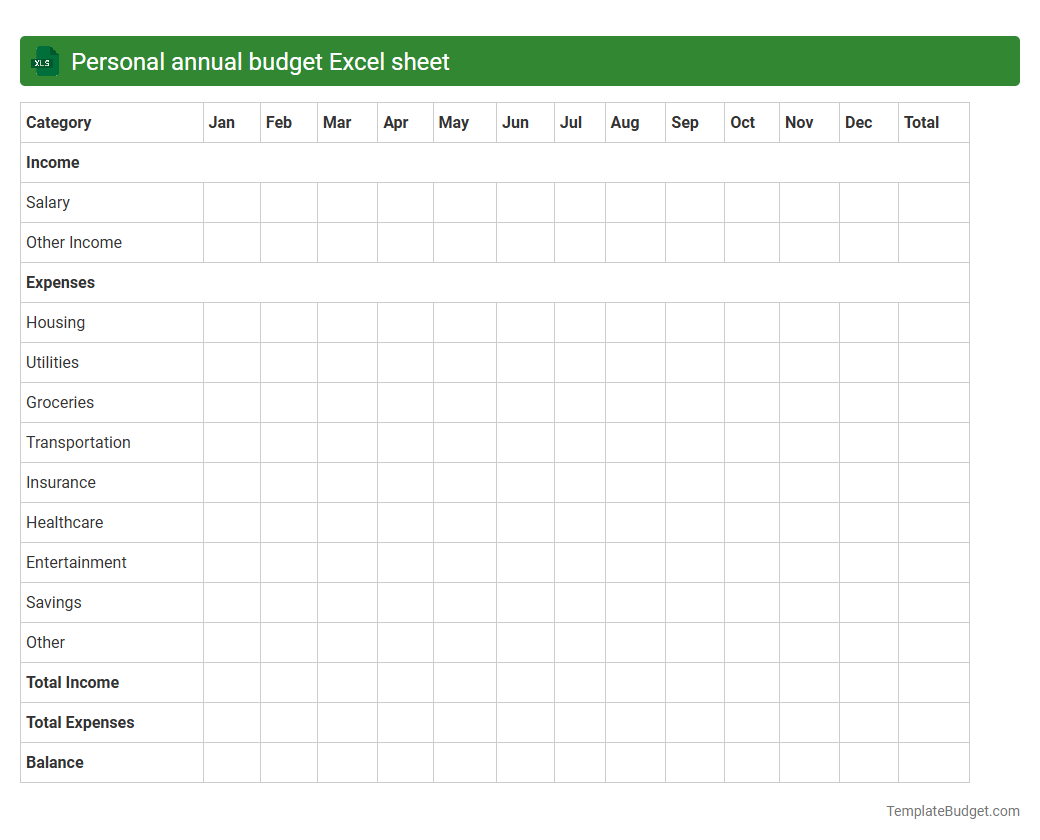The width and height of the screenshot is (1040, 840).
Task: Select the Salary row label
Action: tap(47, 202)
